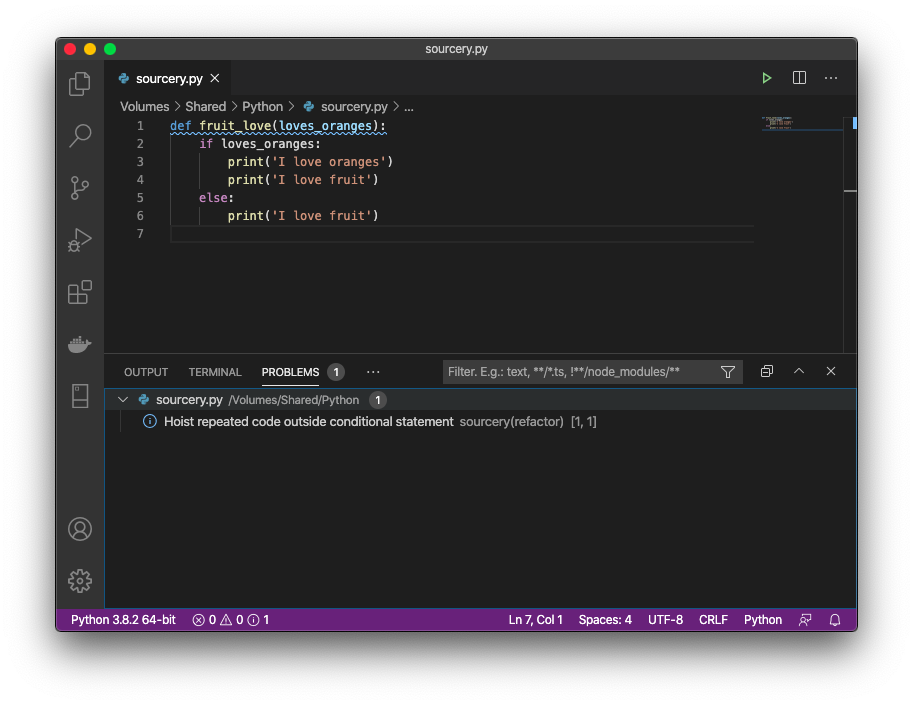Open the Explorer view in activity bar
The image size is (913, 705).
coord(80,84)
